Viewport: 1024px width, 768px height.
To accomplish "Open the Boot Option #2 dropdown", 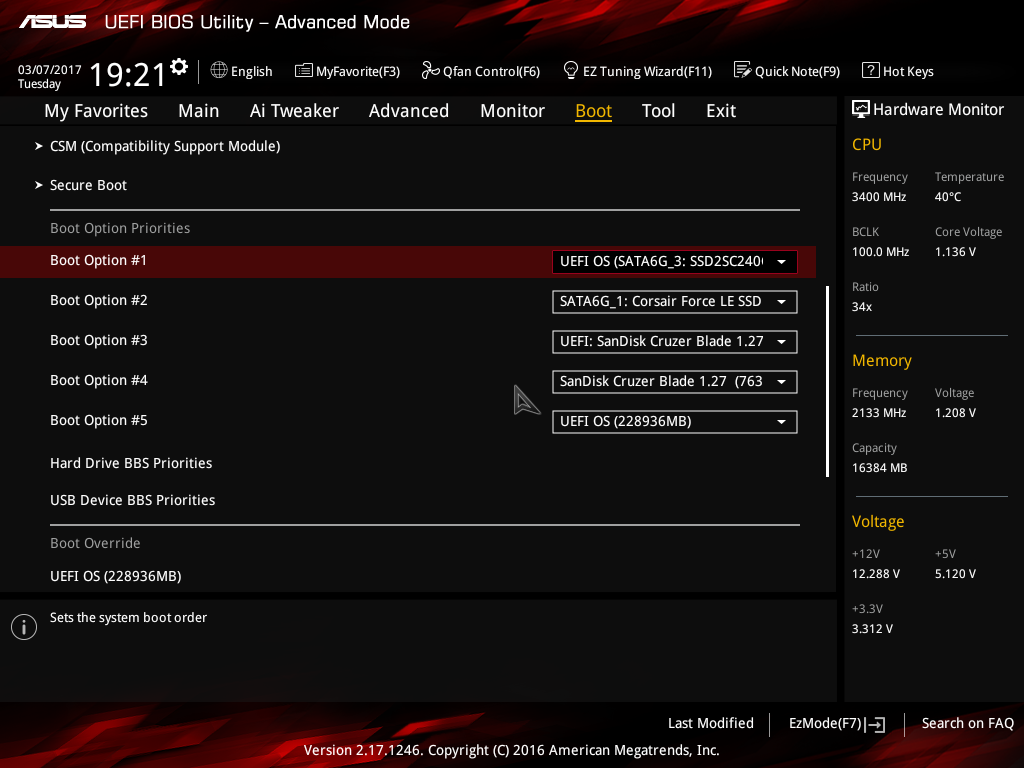I will 675,302.
